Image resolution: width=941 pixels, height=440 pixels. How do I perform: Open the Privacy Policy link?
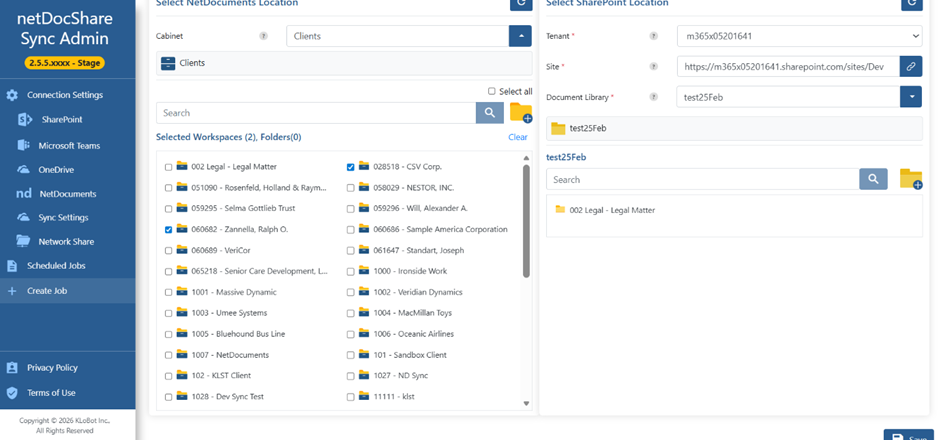pos(52,368)
